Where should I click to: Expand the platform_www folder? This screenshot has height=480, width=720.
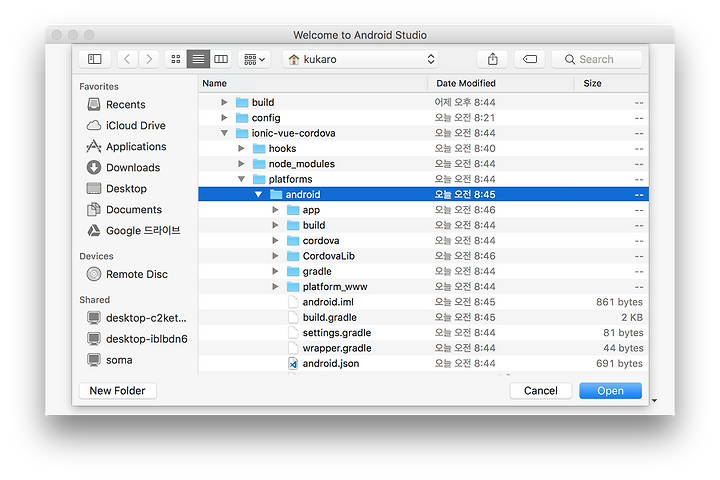click(x=275, y=287)
